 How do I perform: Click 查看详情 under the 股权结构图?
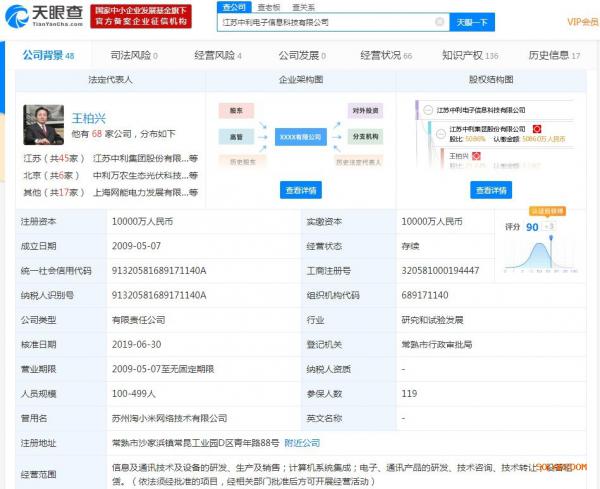491,190
